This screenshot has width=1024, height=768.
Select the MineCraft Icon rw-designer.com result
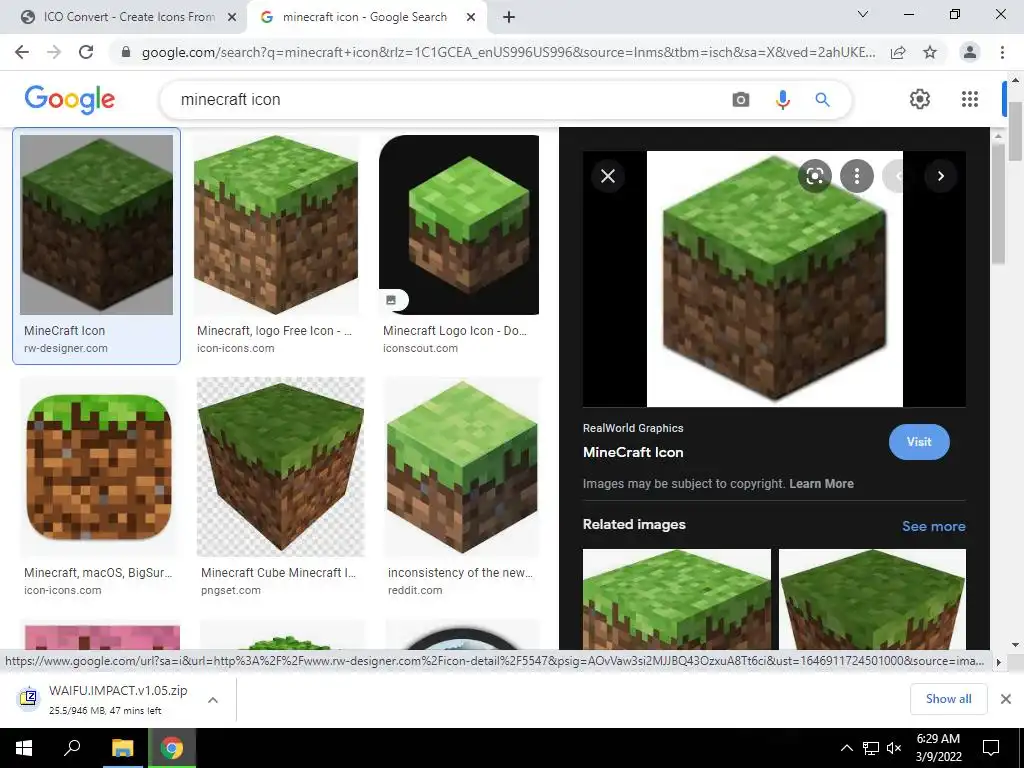click(97, 246)
